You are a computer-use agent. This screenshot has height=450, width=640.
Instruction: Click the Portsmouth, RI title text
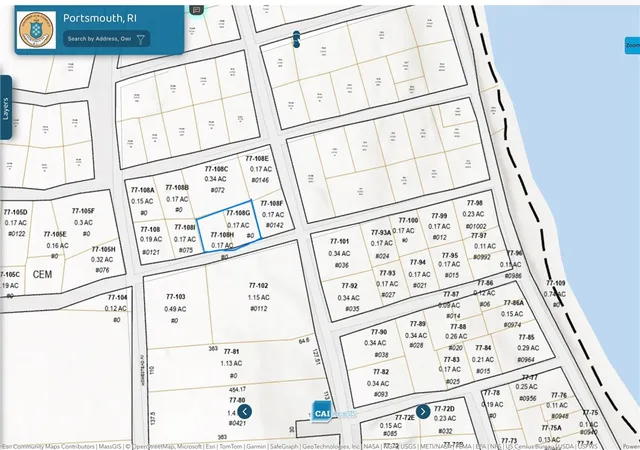click(x=100, y=18)
